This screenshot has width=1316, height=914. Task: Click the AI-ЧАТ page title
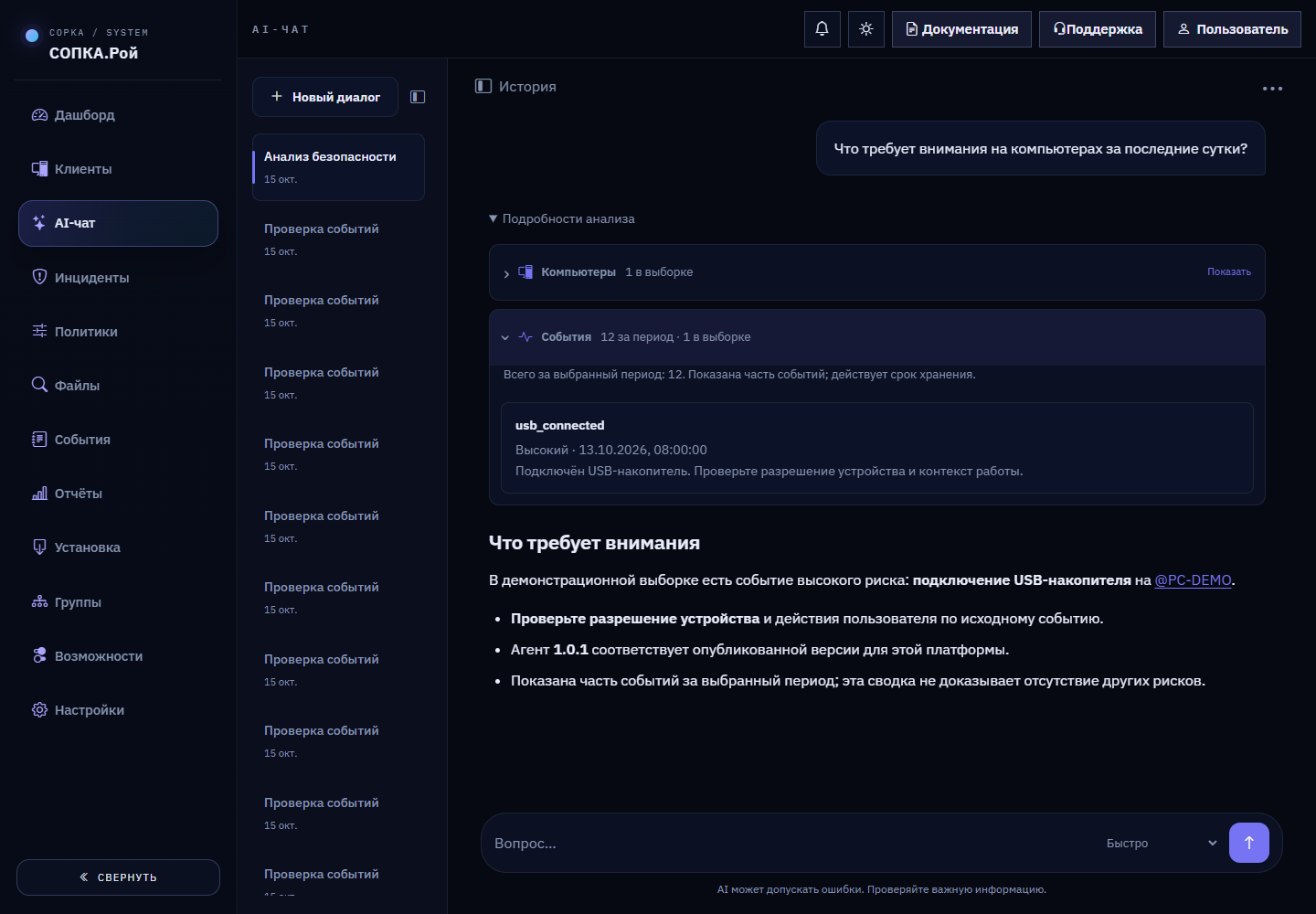[281, 29]
